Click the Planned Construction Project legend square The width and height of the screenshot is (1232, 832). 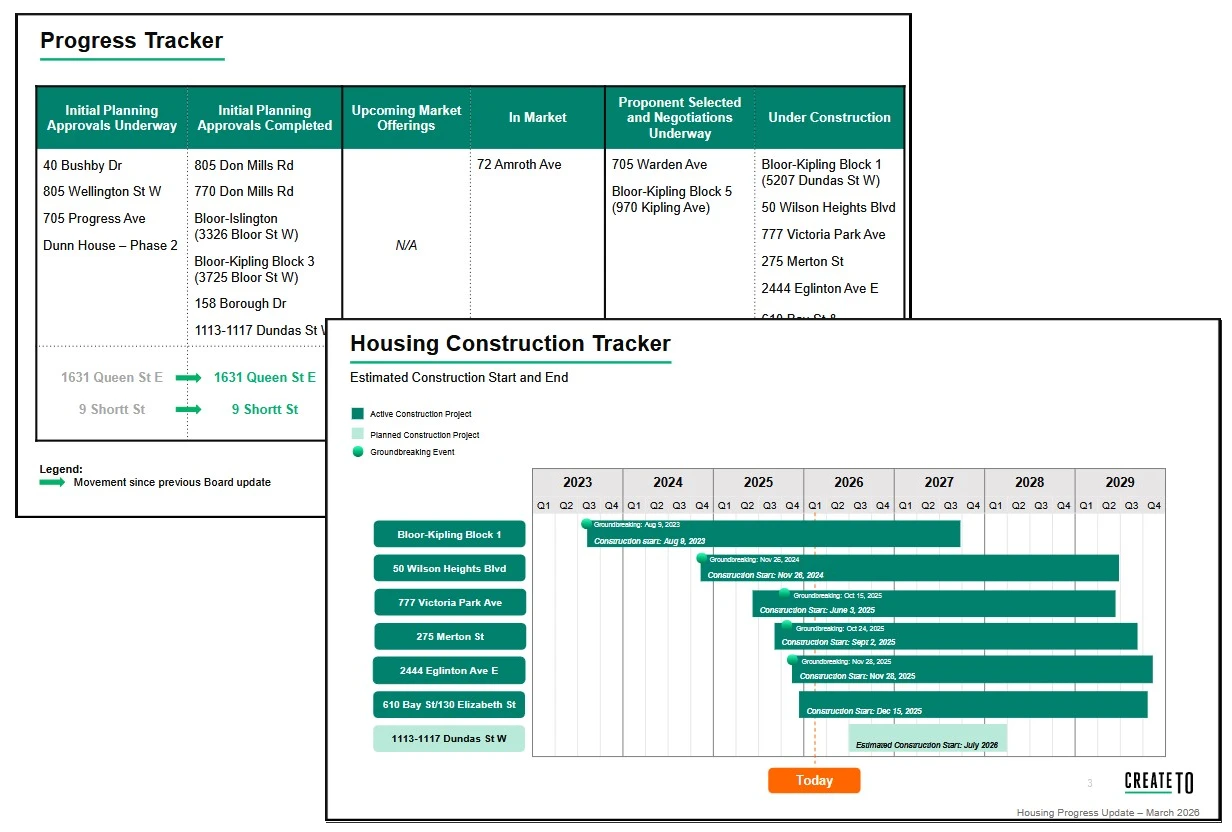(357, 434)
